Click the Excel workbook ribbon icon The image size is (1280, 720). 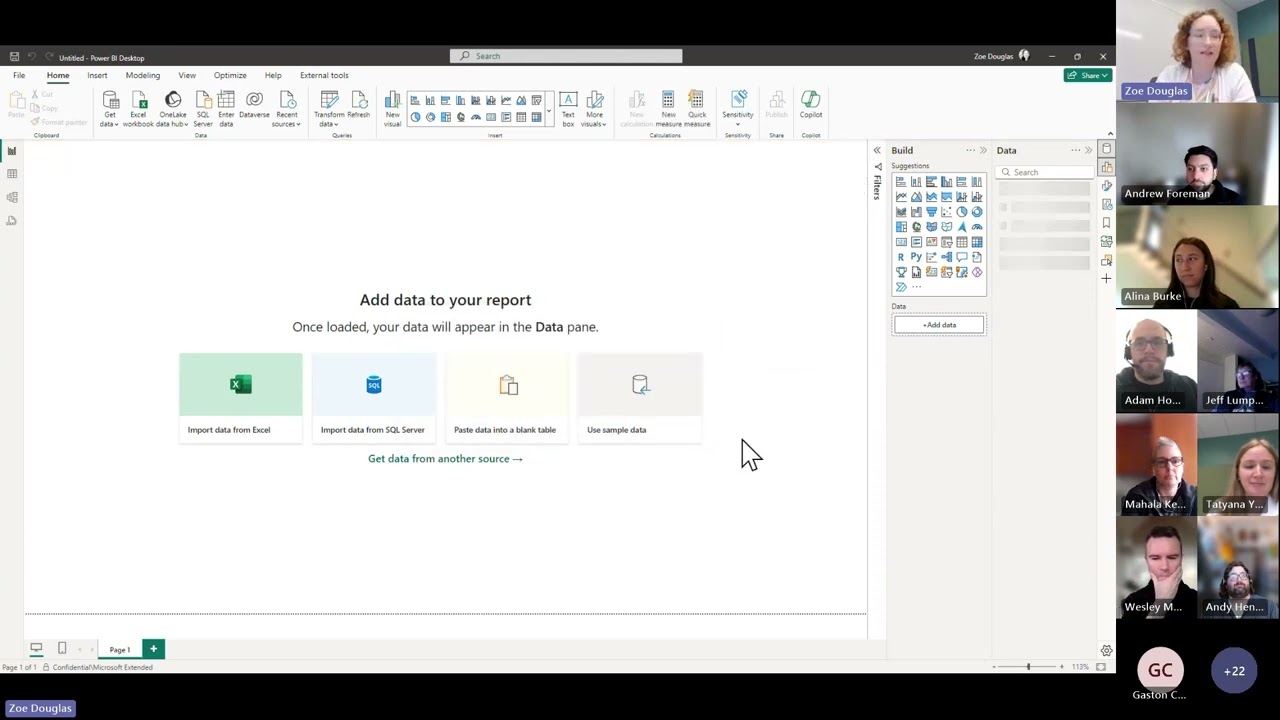click(138, 108)
